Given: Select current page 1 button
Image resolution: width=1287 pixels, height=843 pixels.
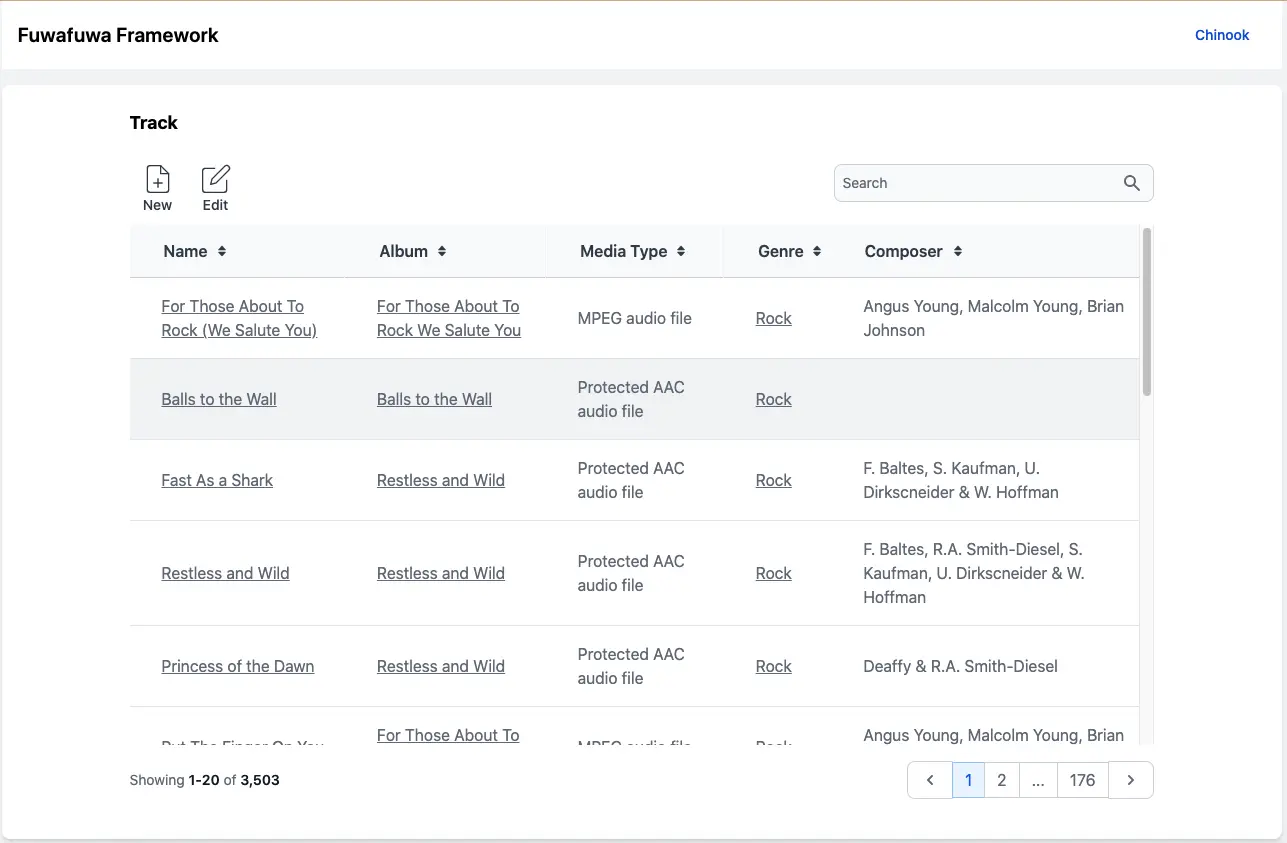Looking at the screenshot, I should coord(968,780).
